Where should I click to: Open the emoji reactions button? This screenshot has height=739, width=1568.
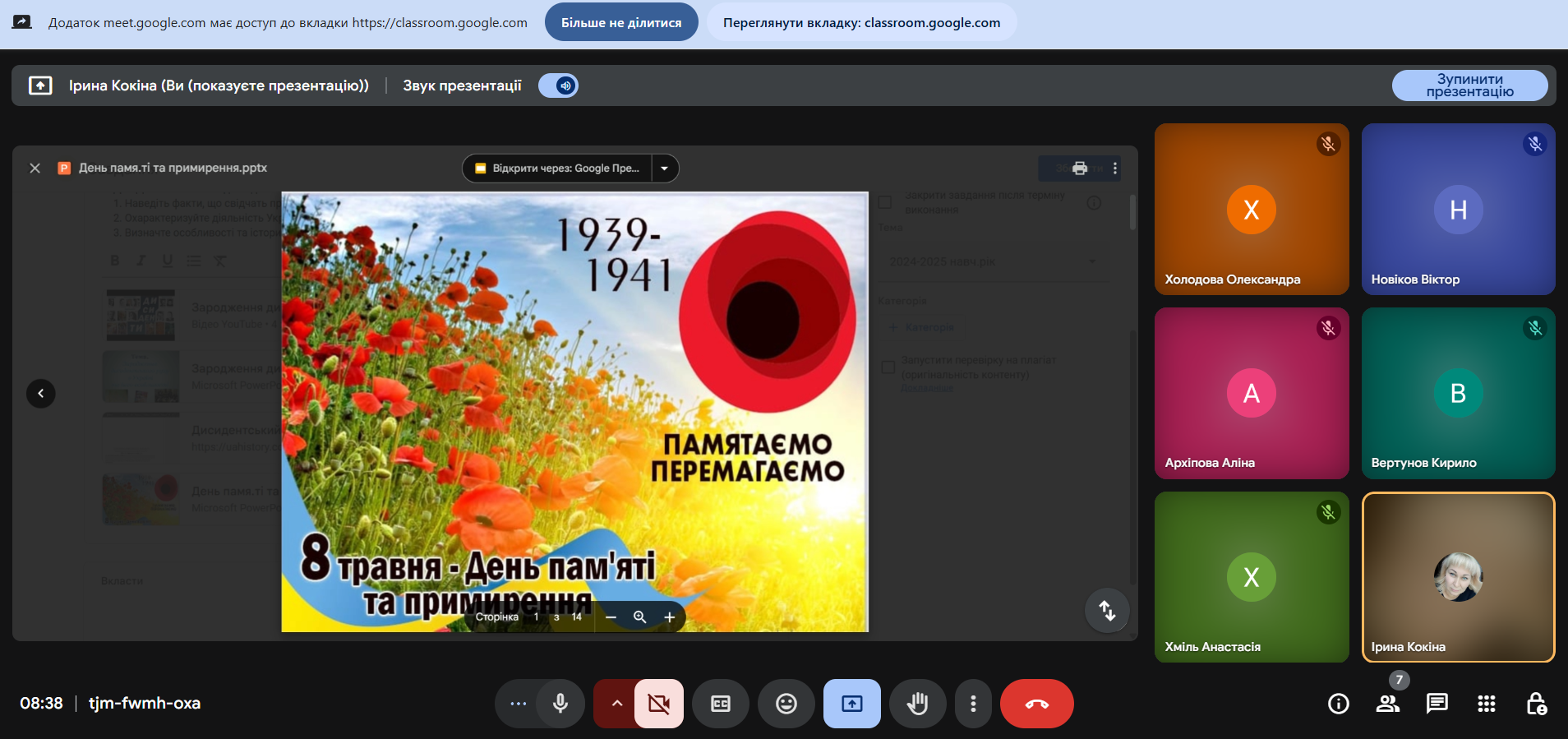786,704
